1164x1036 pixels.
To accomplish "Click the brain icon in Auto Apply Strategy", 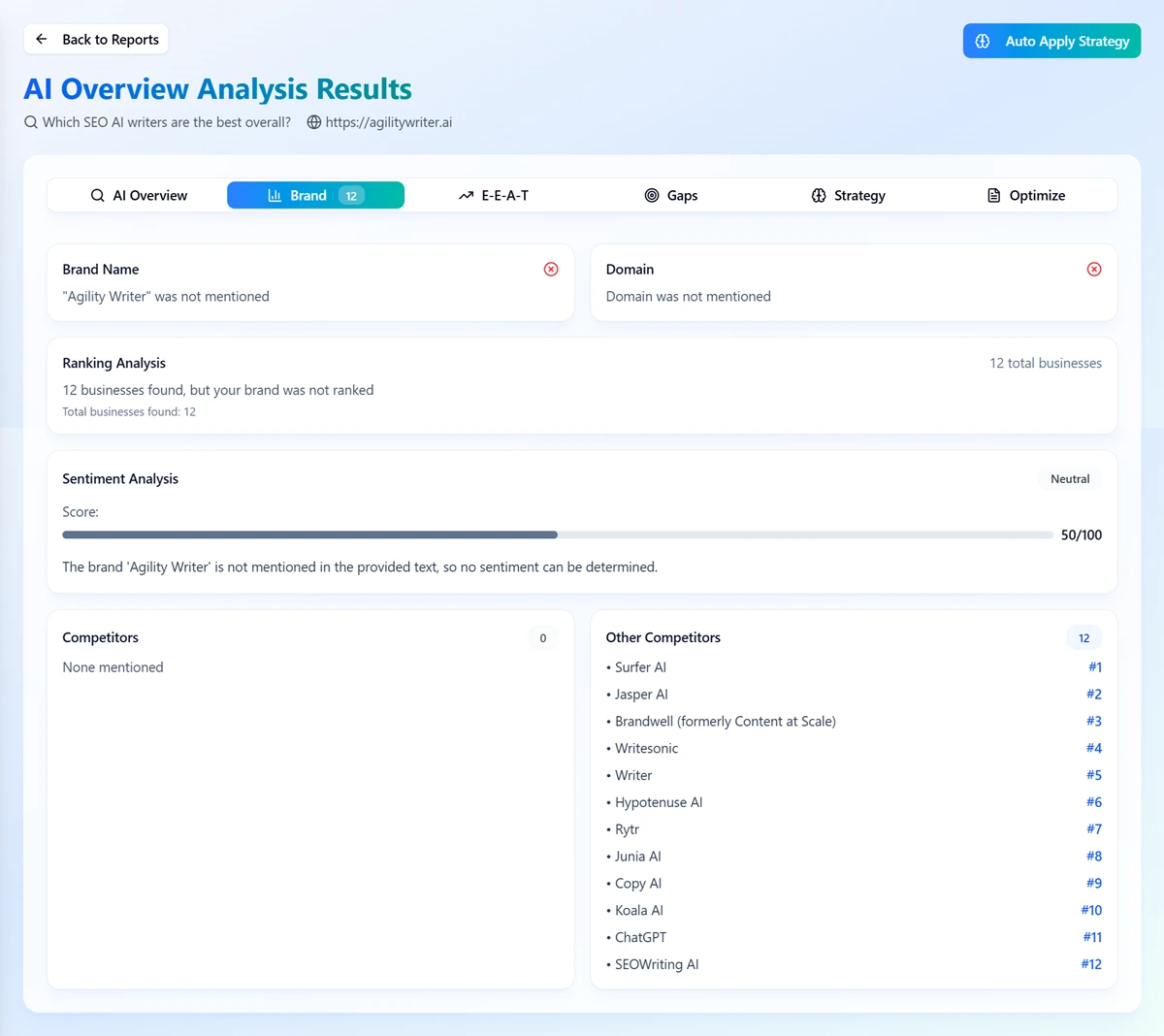I will pos(983,41).
